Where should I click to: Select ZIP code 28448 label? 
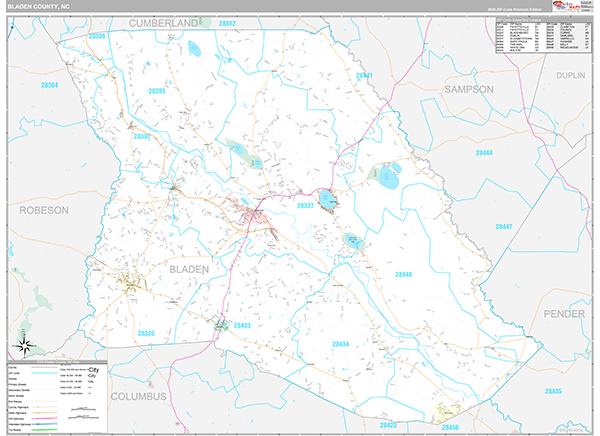tap(403, 275)
